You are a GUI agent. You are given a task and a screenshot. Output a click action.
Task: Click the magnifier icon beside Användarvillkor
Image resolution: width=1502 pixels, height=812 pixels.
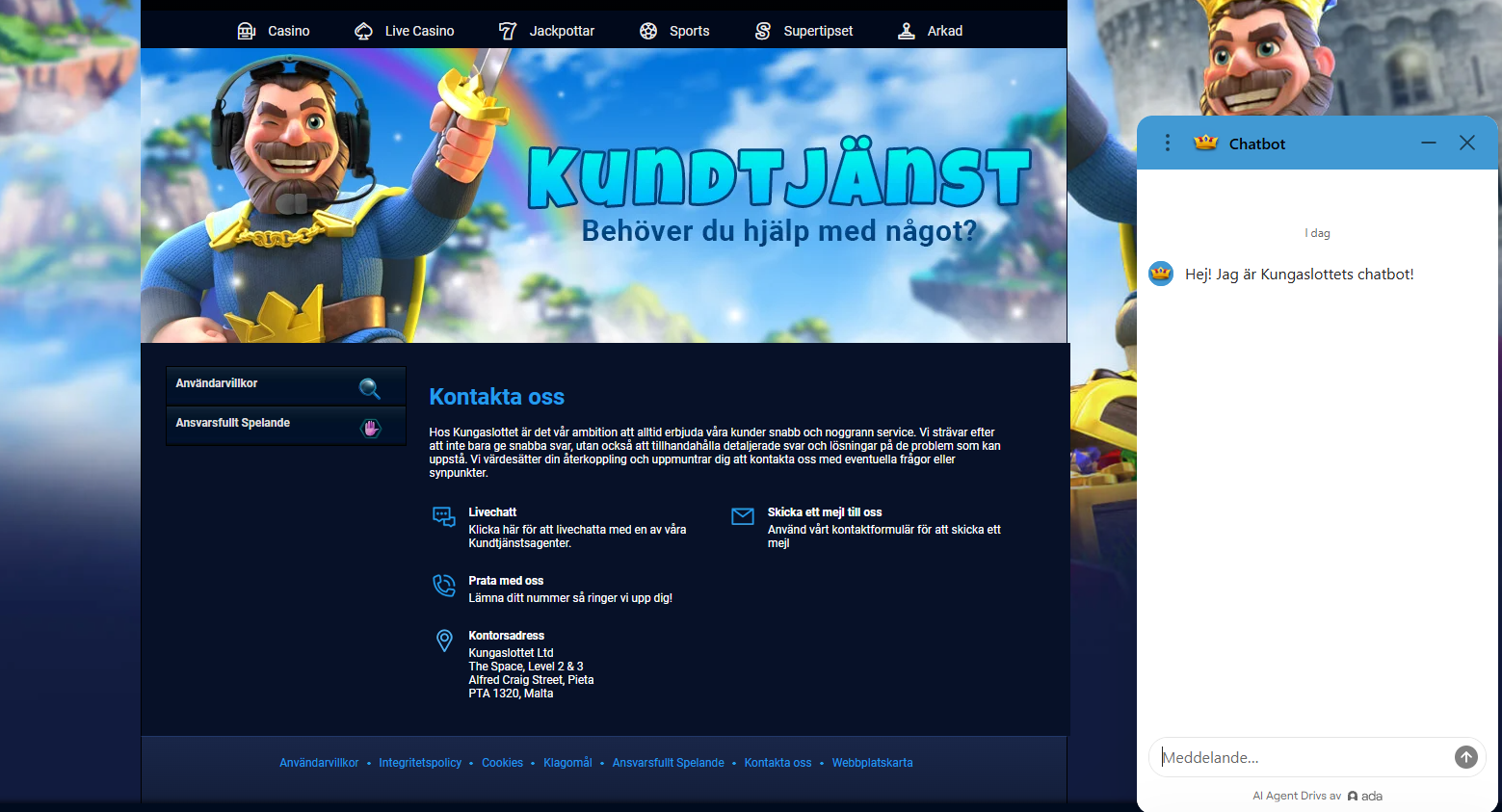pos(370,388)
